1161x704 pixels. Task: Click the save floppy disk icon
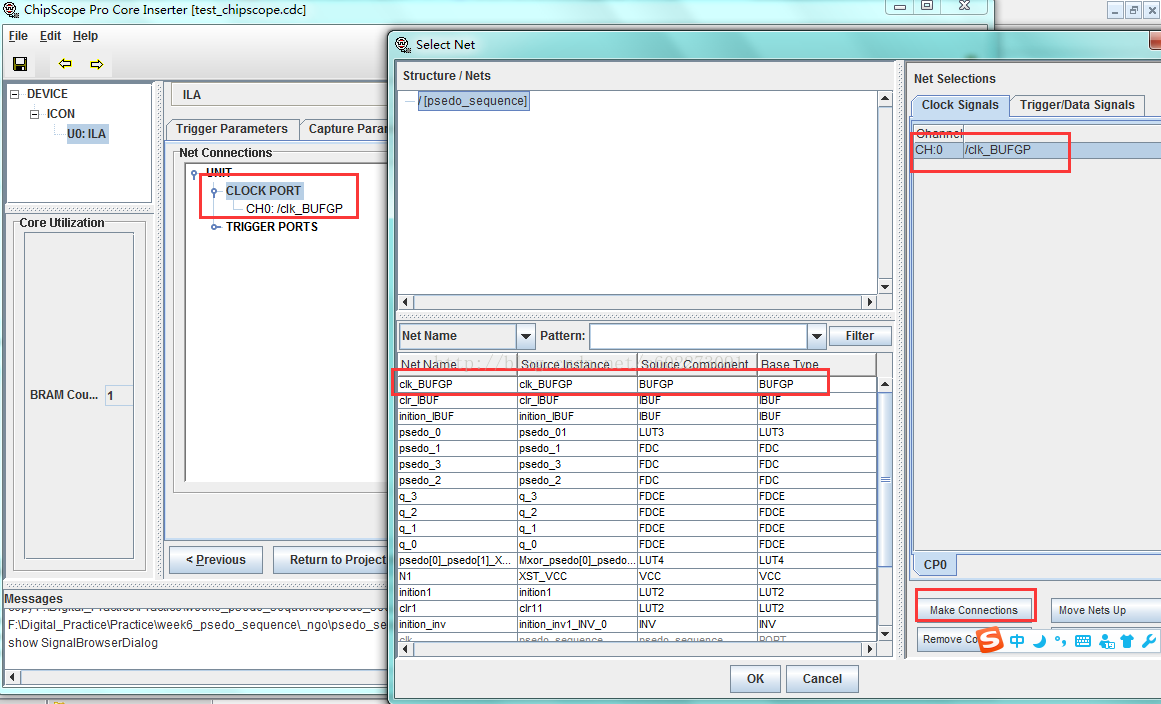(20, 64)
